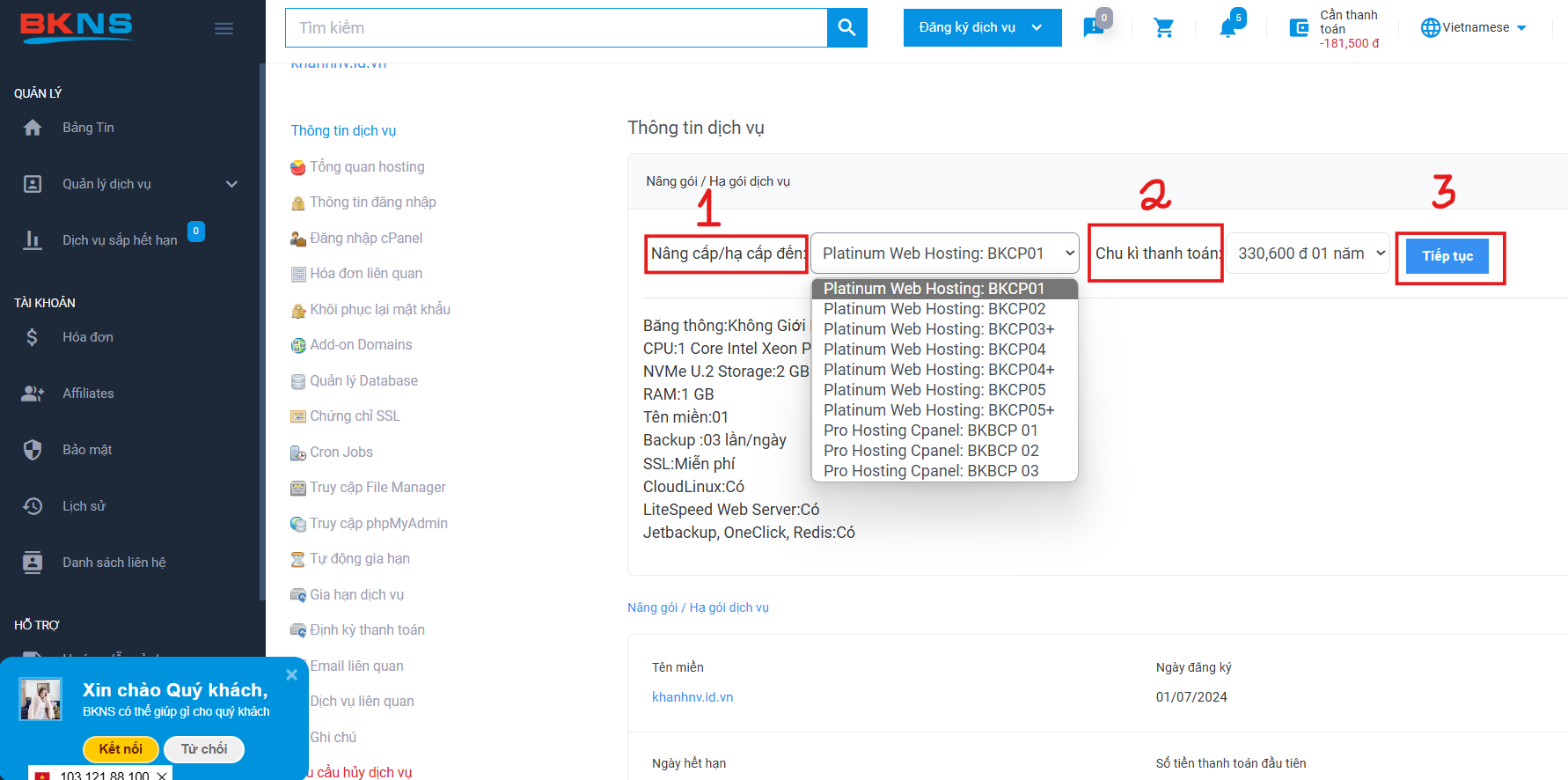1568x780 pixels.
Task: Click the Bảo mật shield icon
Action: pyautogui.click(x=33, y=450)
